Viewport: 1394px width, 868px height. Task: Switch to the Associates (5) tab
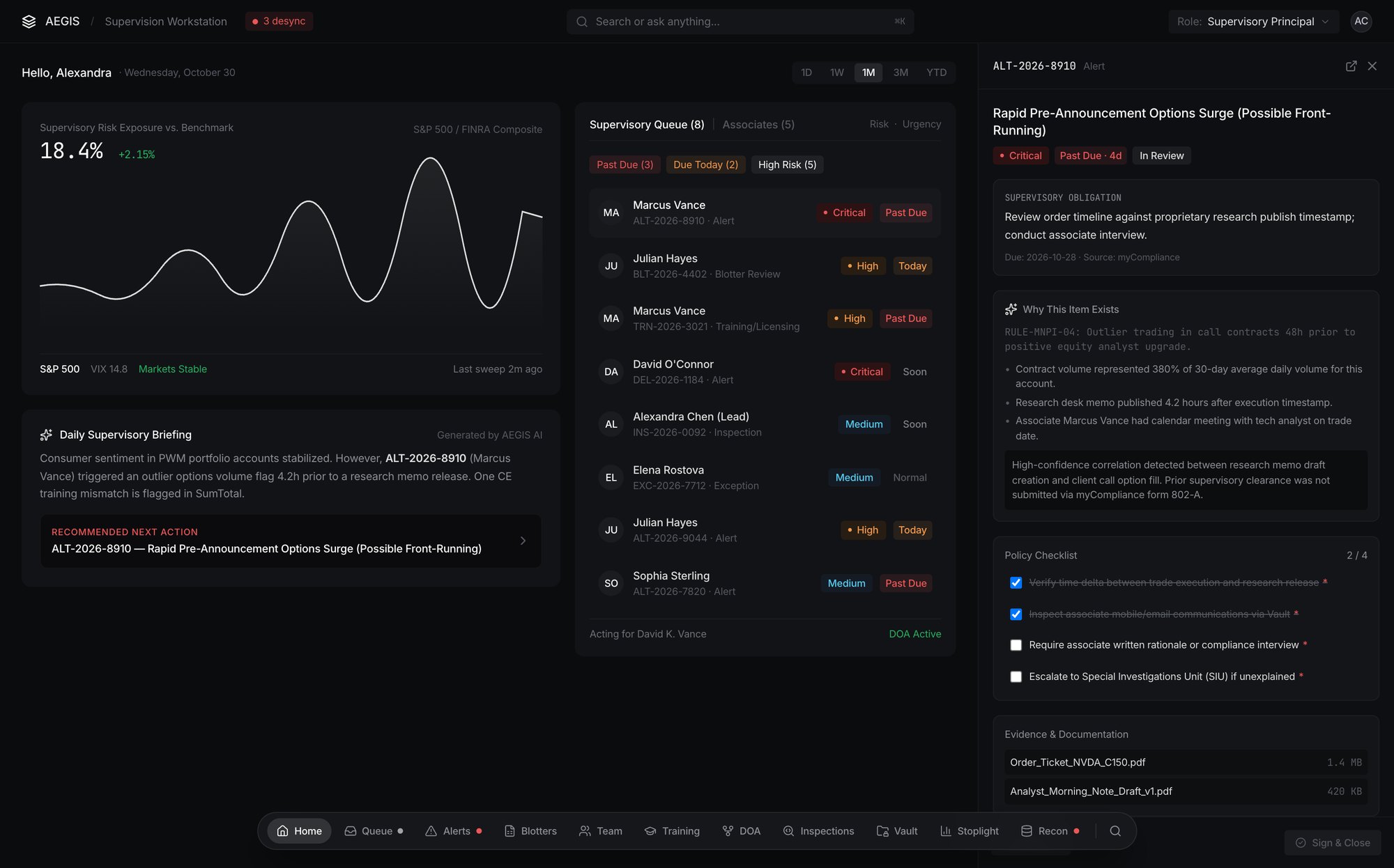click(x=758, y=125)
